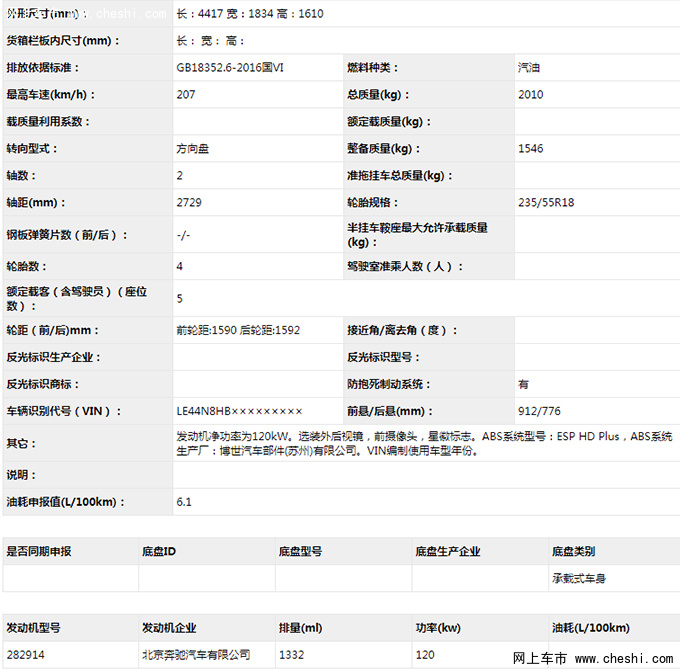
Task: Select the track value 前轮距:1590 后轮距:1592
Action: tap(238, 330)
